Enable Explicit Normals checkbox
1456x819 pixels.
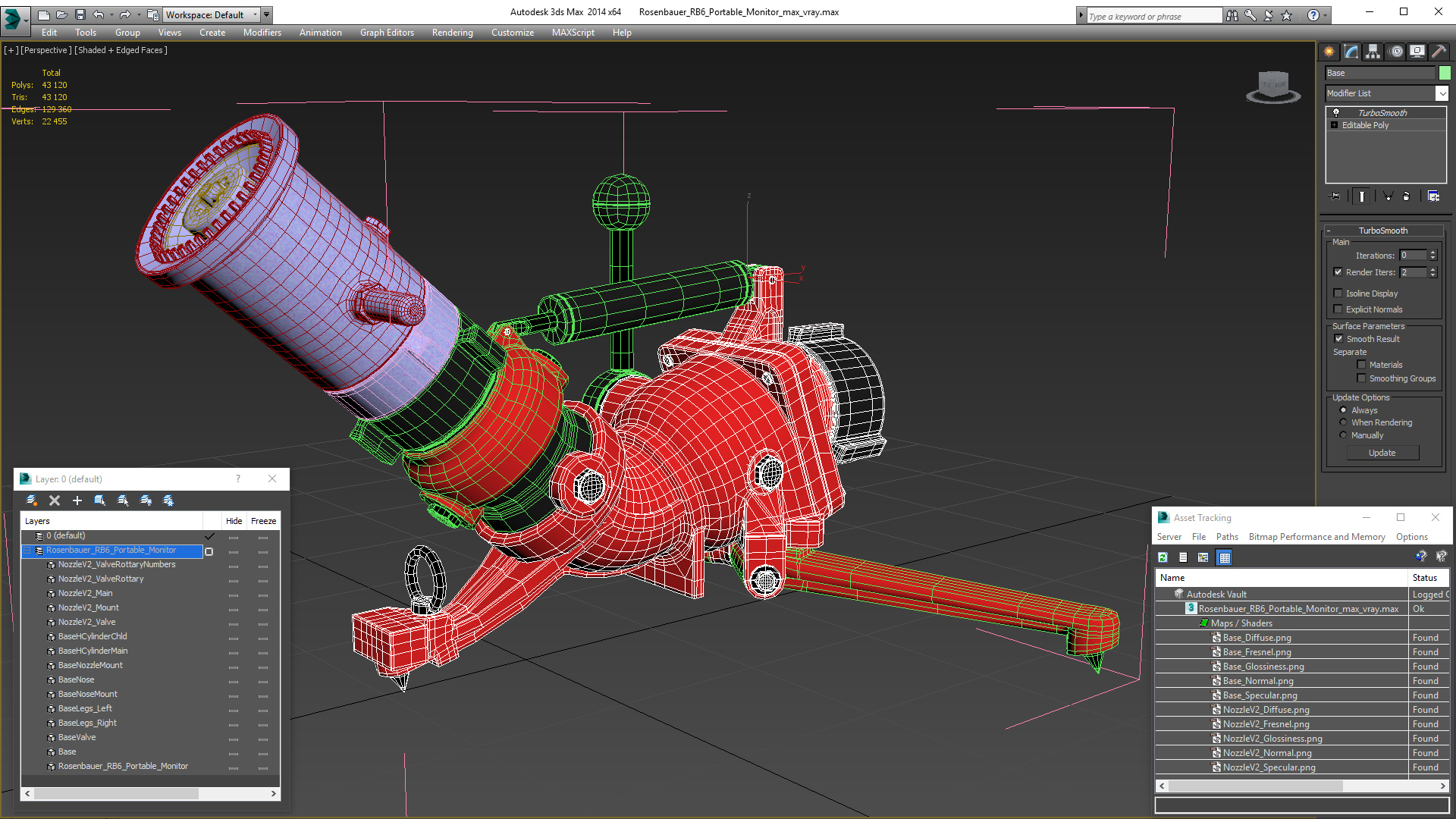(x=1338, y=309)
